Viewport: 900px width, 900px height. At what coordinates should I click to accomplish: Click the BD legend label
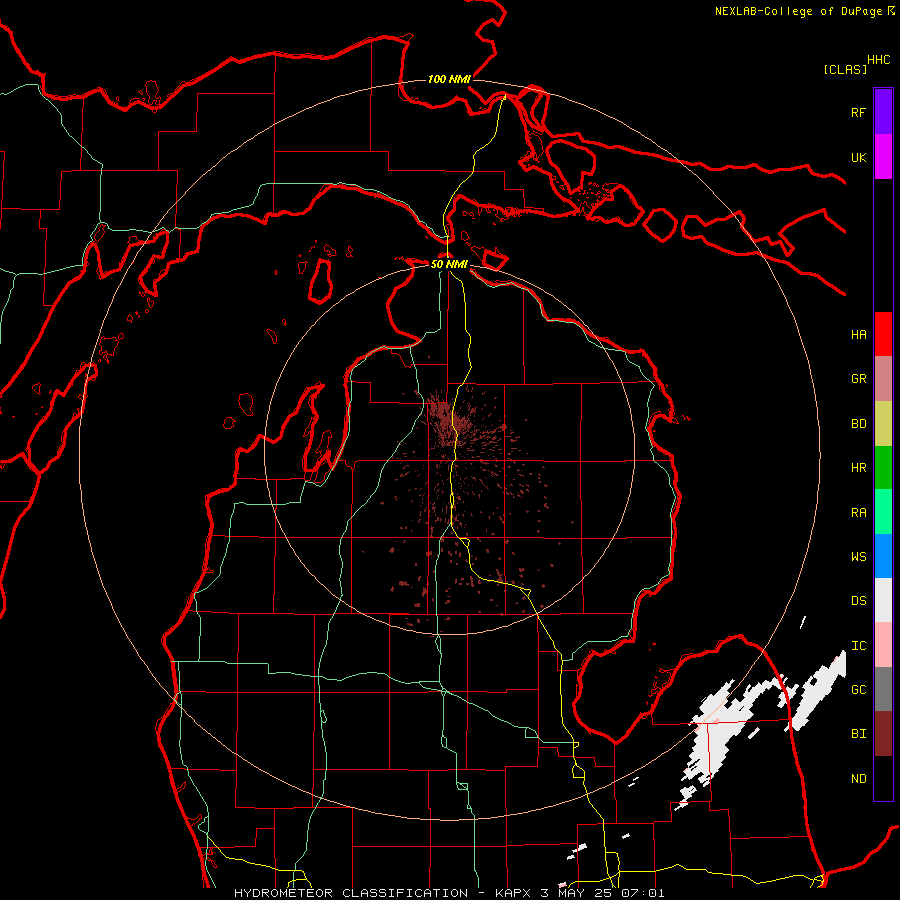[x=858, y=424]
